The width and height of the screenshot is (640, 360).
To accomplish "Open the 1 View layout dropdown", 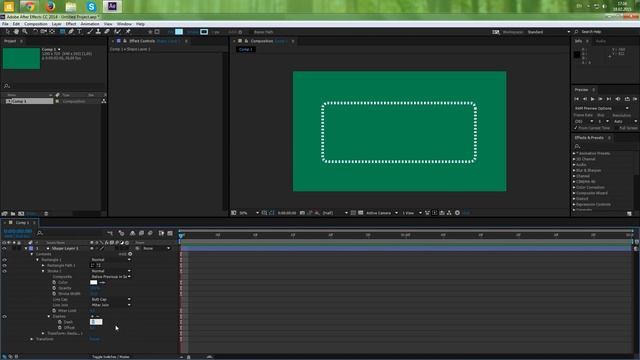I will [412, 213].
